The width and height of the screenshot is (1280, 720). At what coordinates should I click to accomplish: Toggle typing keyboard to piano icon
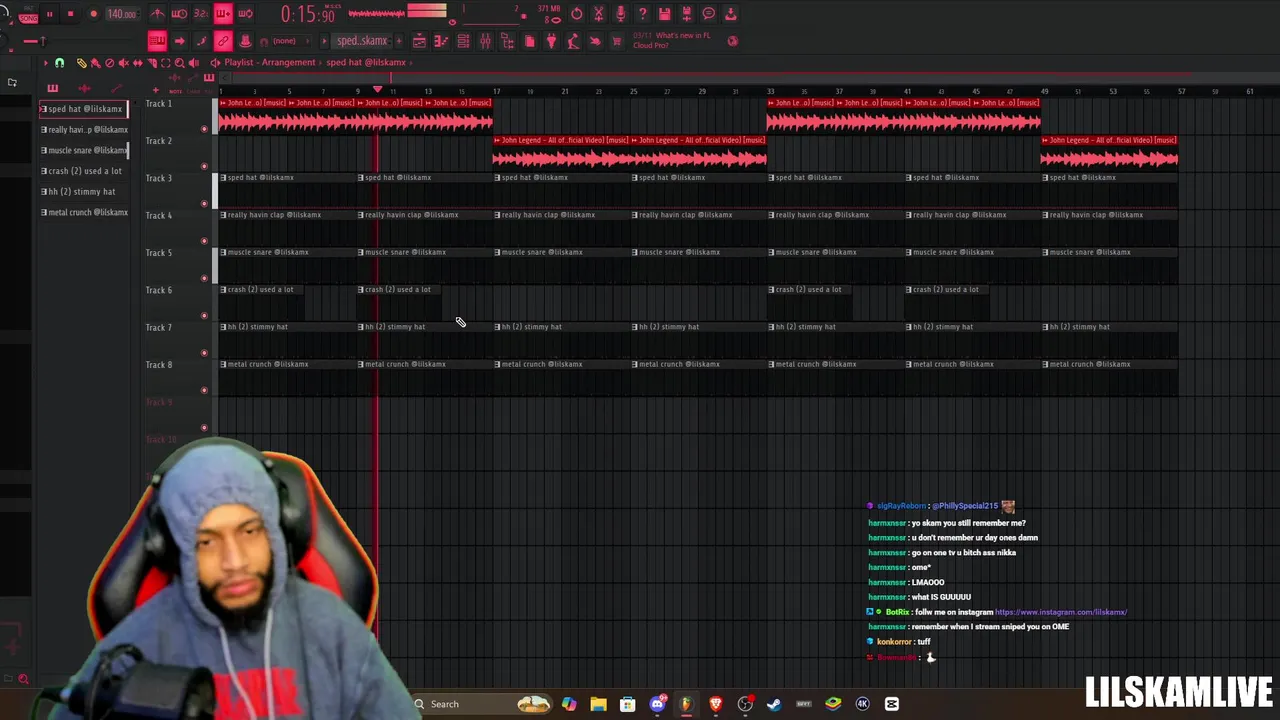[x=157, y=41]
